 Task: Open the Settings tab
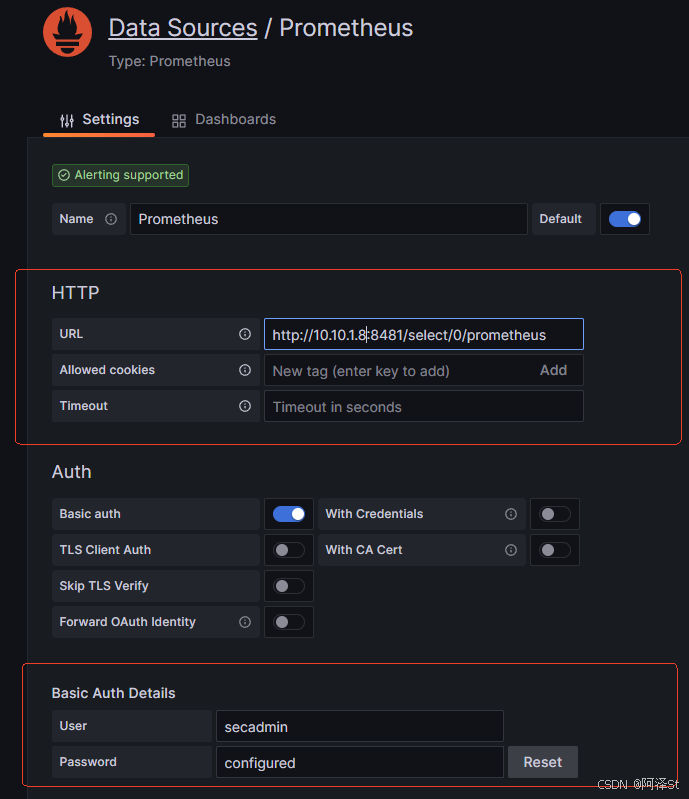[99, 120]
